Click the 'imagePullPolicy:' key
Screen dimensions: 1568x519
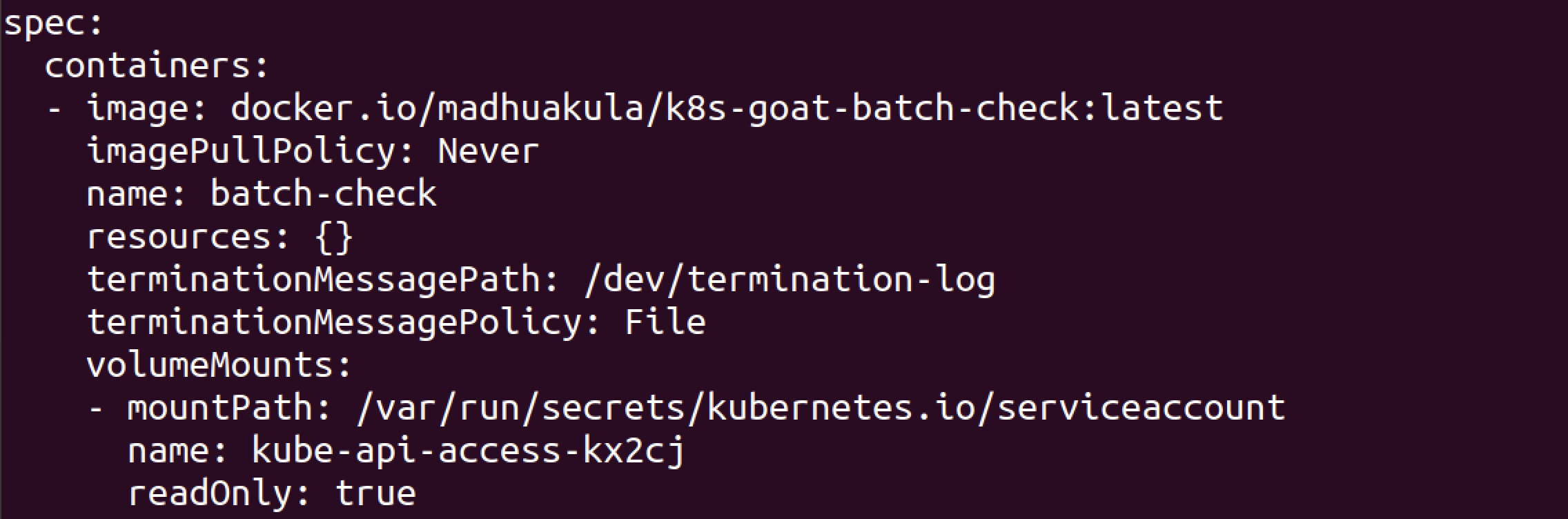251,152
